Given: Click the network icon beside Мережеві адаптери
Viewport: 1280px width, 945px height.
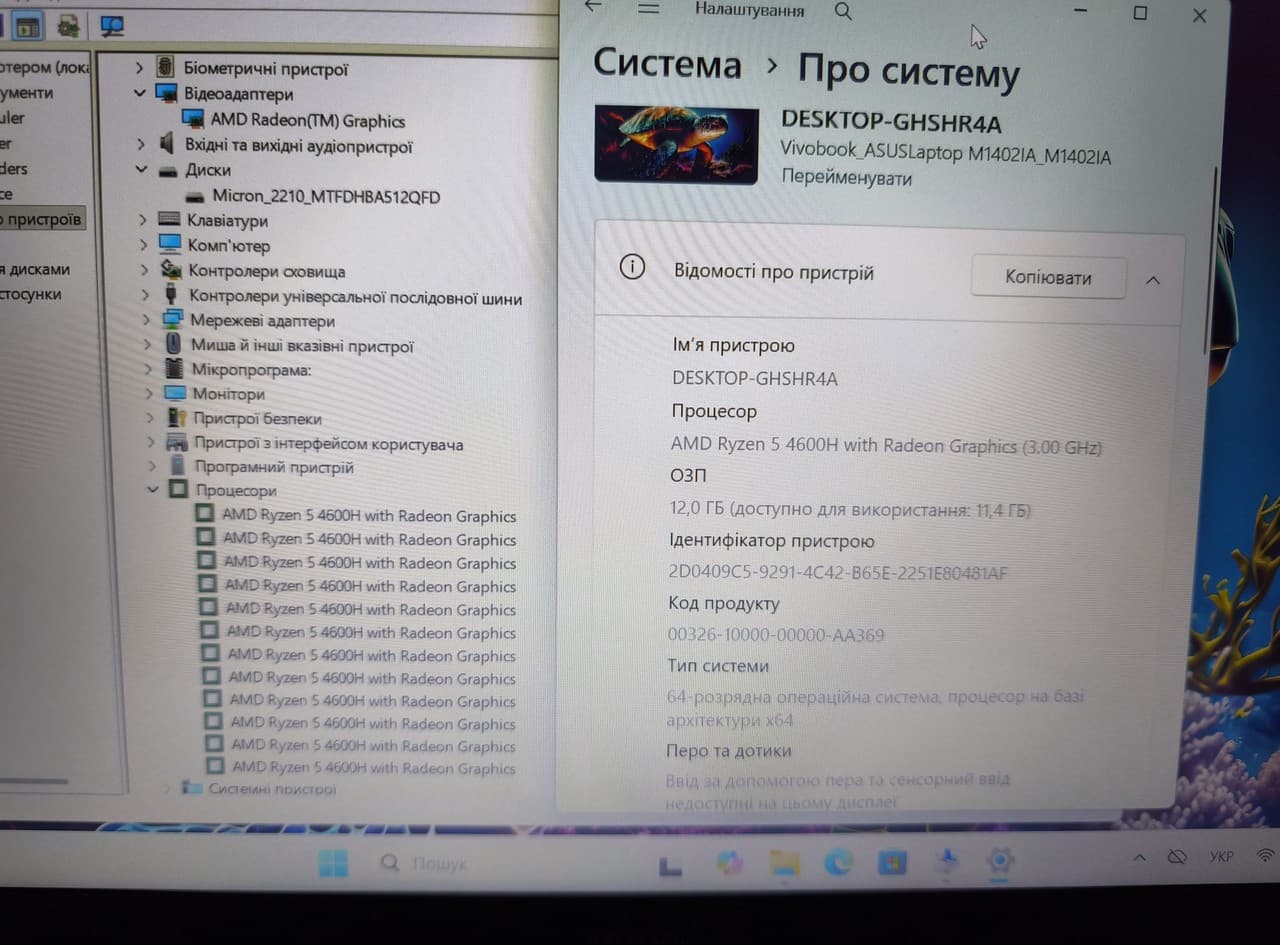Looking at the screenshot, I should coord(173,320).
